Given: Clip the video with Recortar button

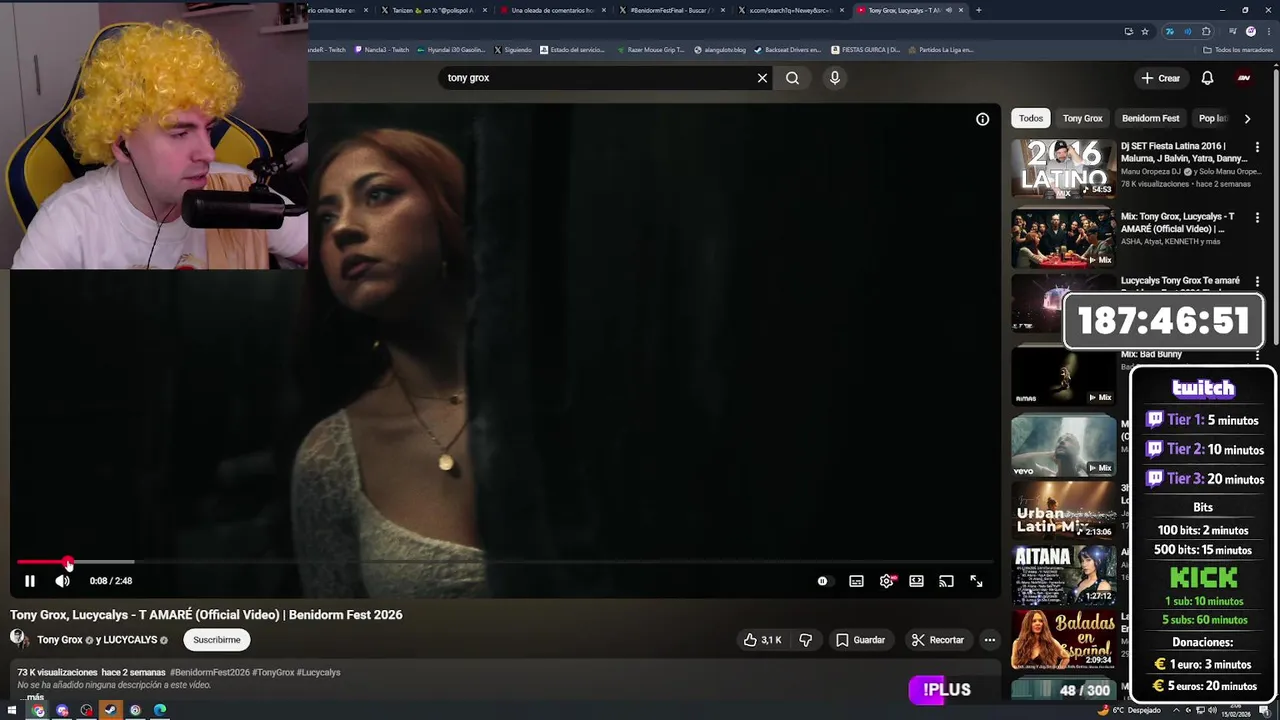Looking at the screenshot, I should pyautogui.click(x=938, y=640).
